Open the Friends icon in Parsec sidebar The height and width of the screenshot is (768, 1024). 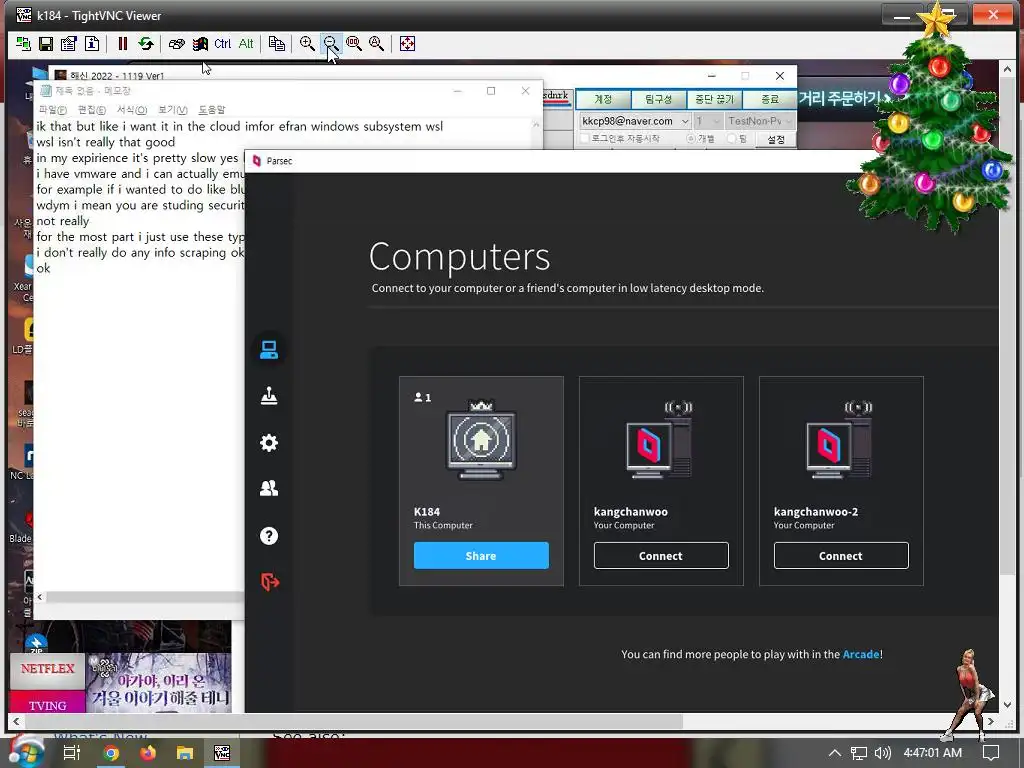(269, 488)
